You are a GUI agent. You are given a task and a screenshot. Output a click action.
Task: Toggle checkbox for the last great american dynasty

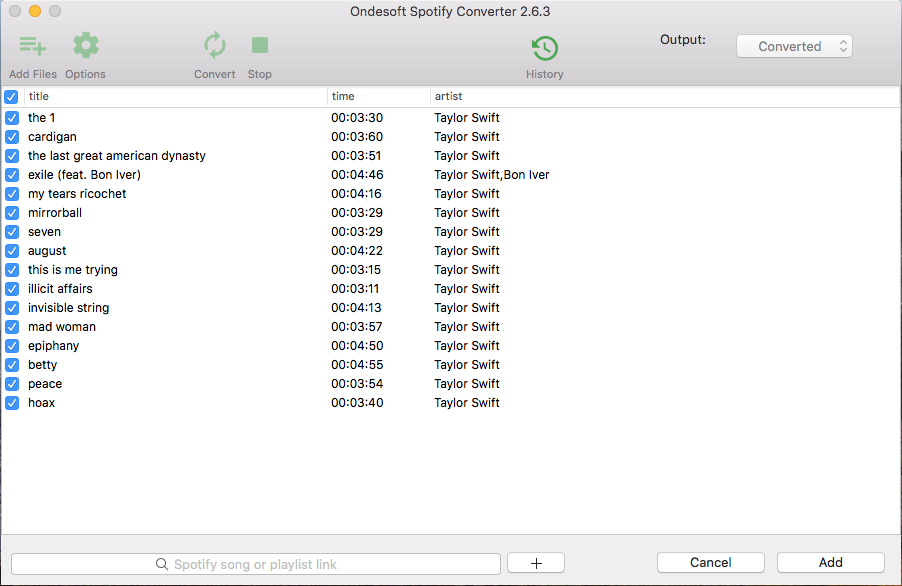click(x=12, y=156)
